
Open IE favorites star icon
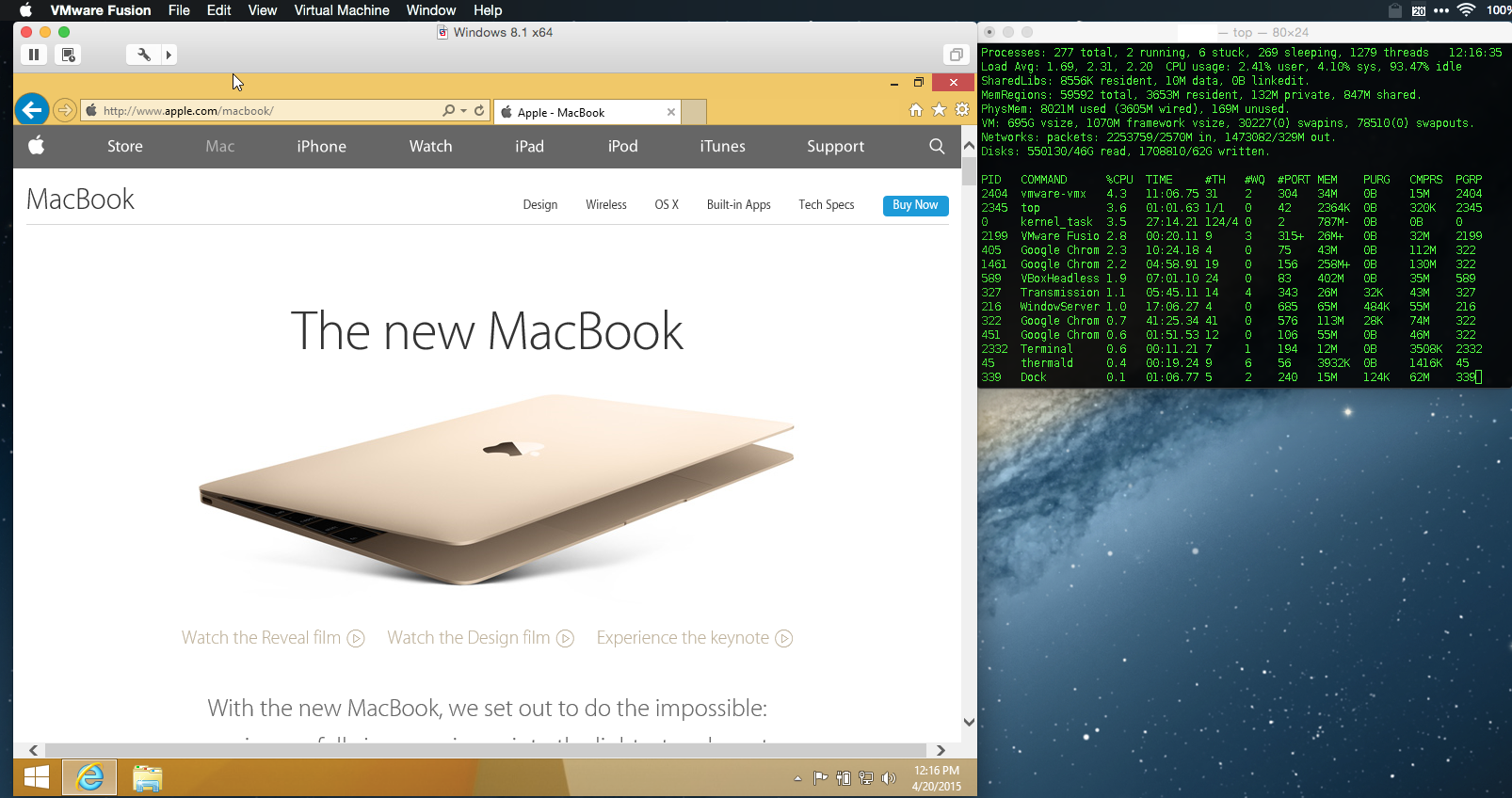pyautogui.click(x=939, y=110)
